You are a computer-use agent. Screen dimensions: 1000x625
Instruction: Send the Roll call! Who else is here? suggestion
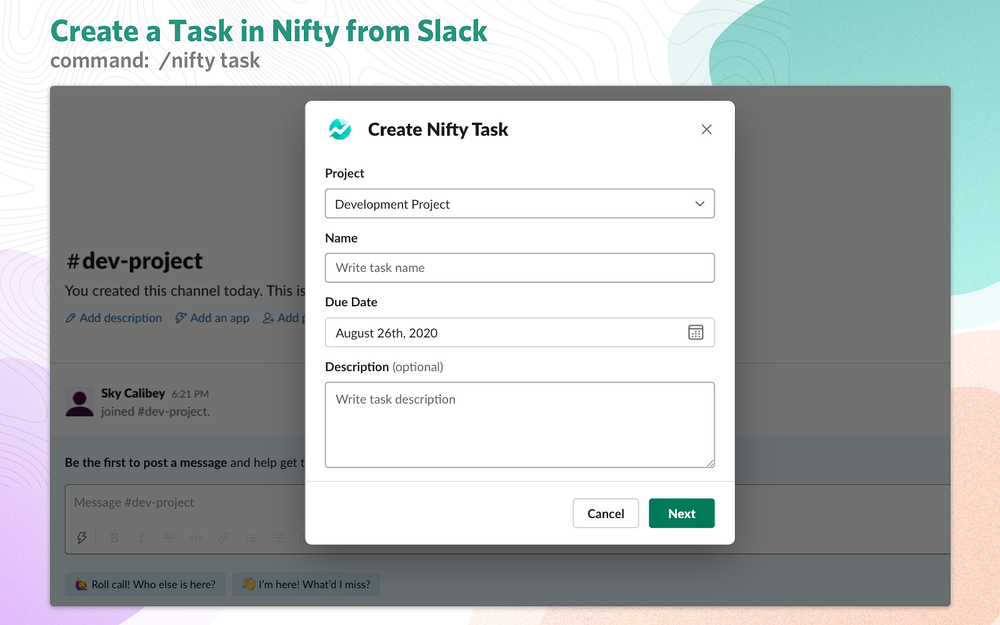click(x=145, y=584)
